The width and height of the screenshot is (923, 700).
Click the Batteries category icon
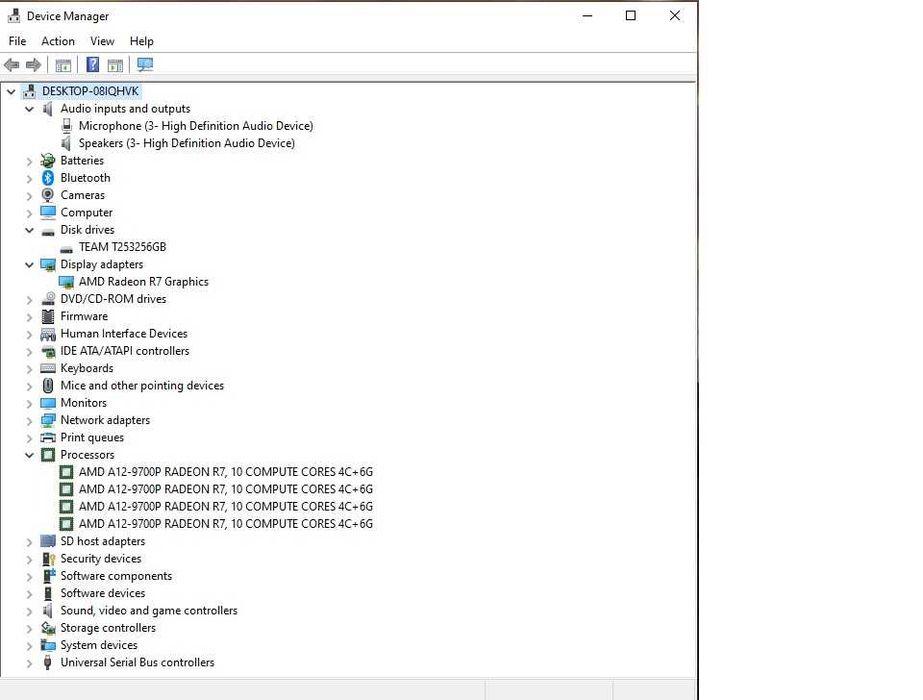pos(48,160)
